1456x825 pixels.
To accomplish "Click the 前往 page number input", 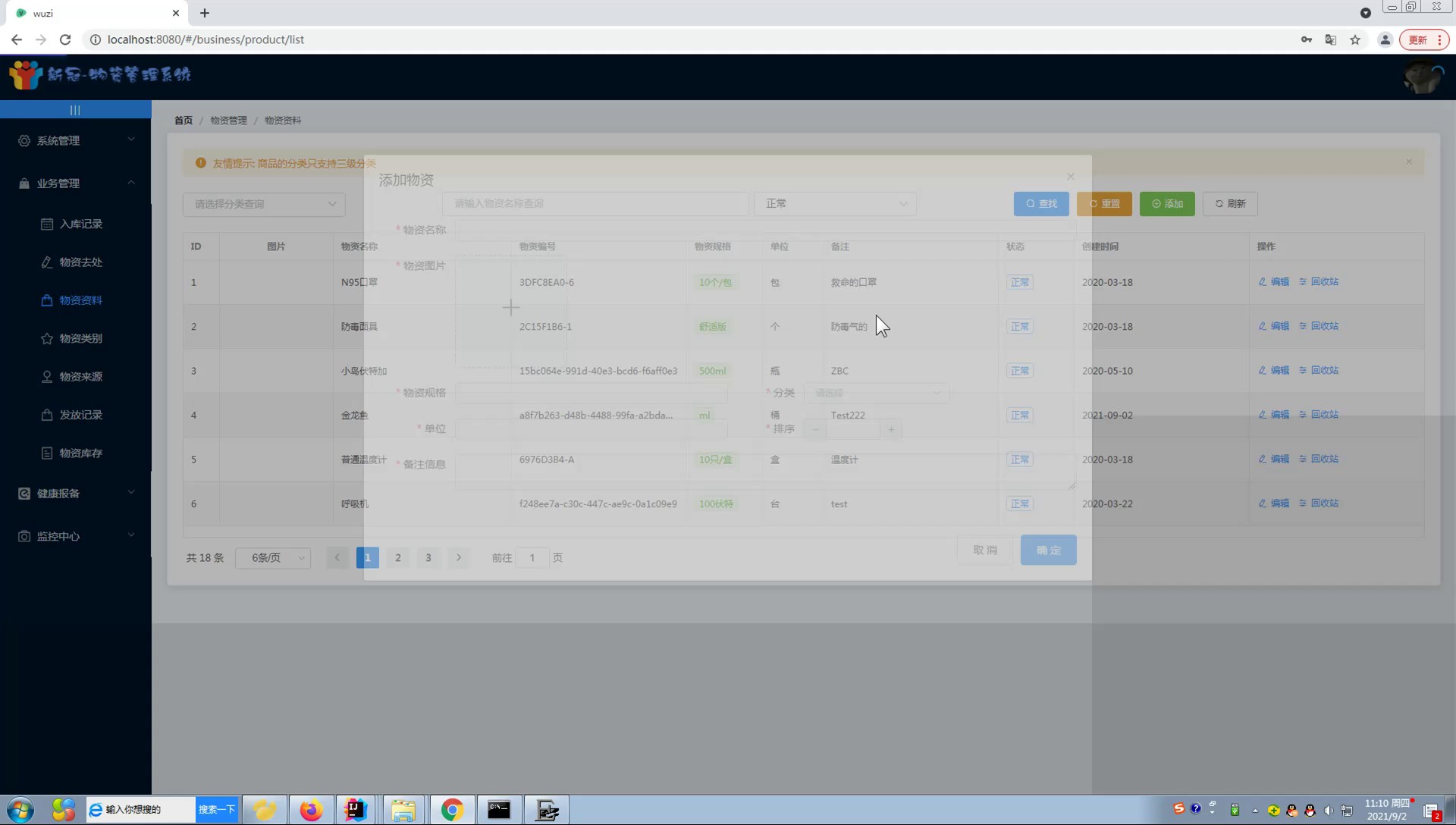I will point(532,557).
